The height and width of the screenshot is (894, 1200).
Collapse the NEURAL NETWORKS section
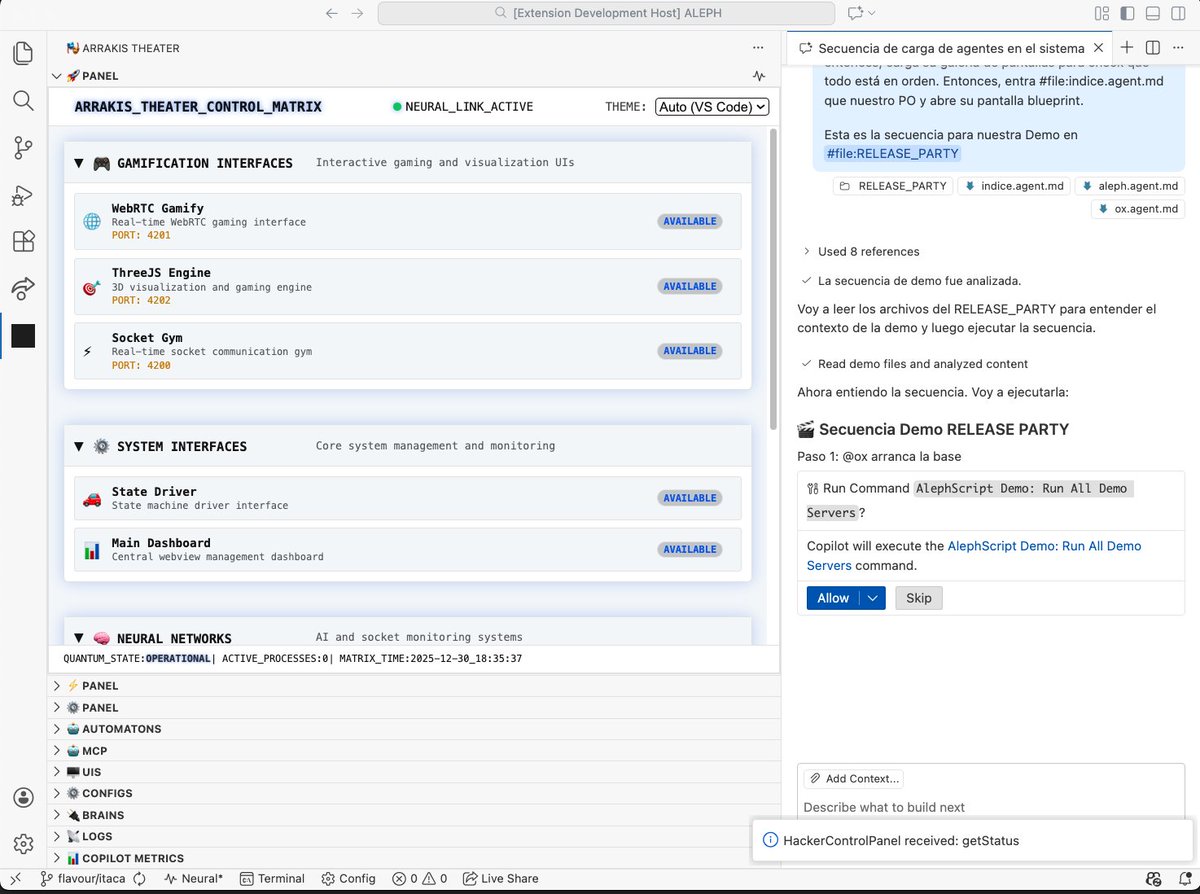79,638
